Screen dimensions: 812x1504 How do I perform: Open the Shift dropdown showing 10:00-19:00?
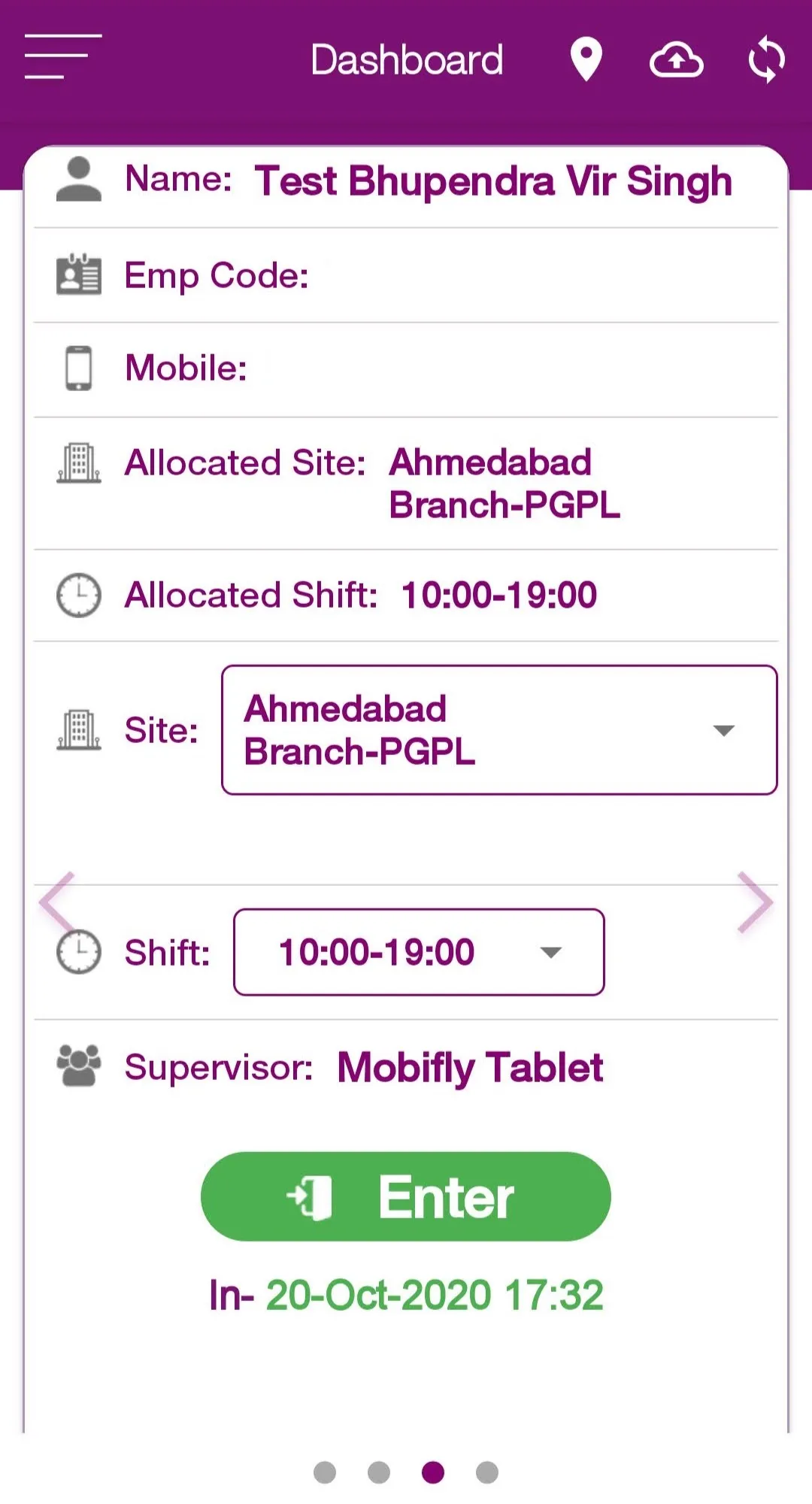pyautogui.click(x=419, y=952)
